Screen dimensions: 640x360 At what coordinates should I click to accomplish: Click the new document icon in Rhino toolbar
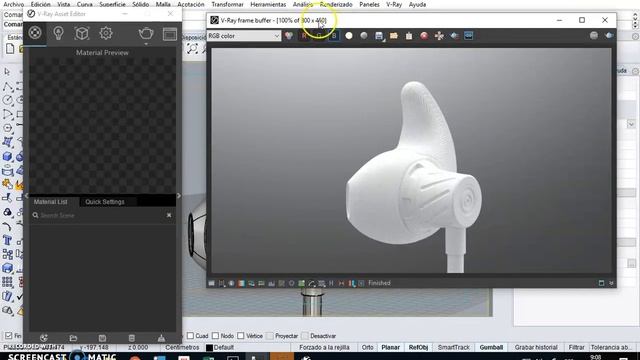[10, 49]
